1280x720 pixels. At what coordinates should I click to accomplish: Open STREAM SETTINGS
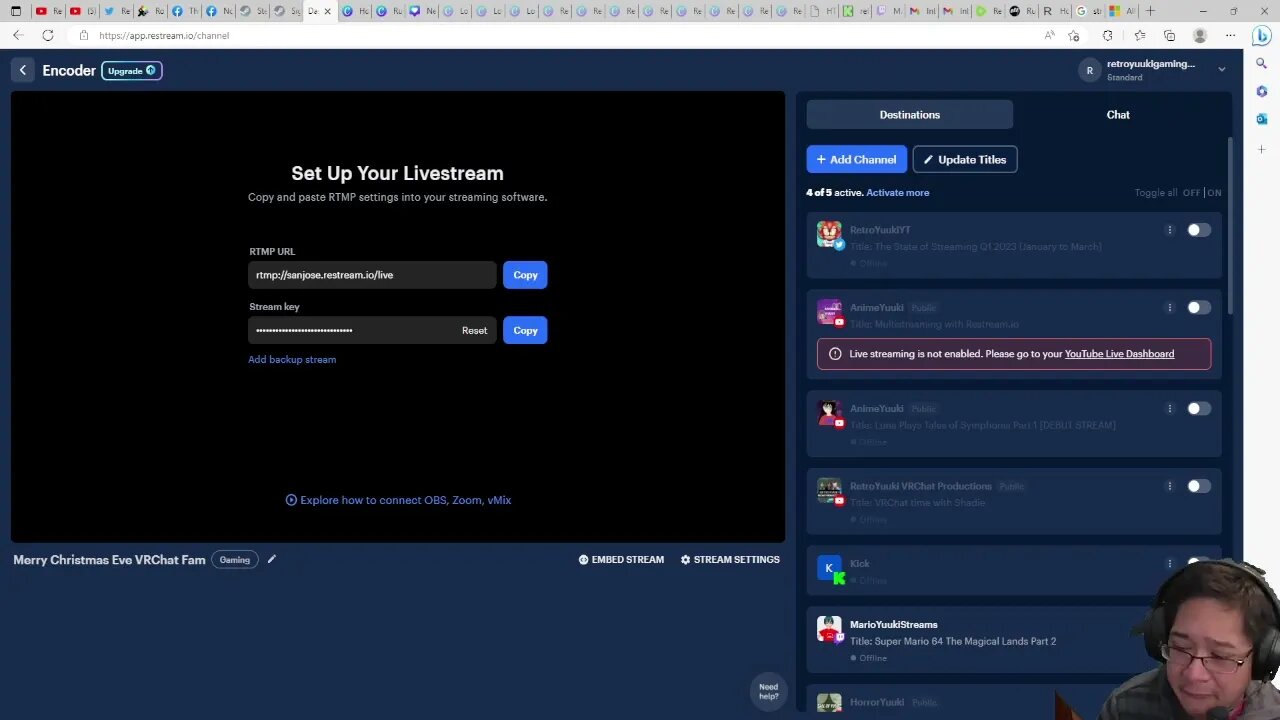(x=730, y=560)
